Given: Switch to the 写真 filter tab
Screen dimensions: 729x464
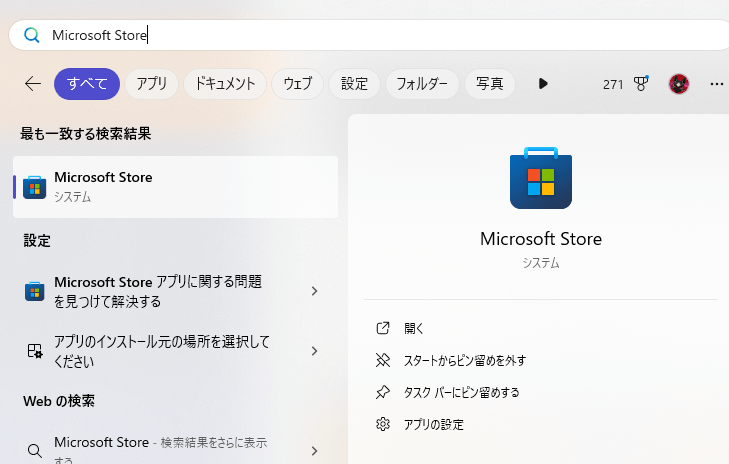Looking at the screenshot, I should 490,84.
